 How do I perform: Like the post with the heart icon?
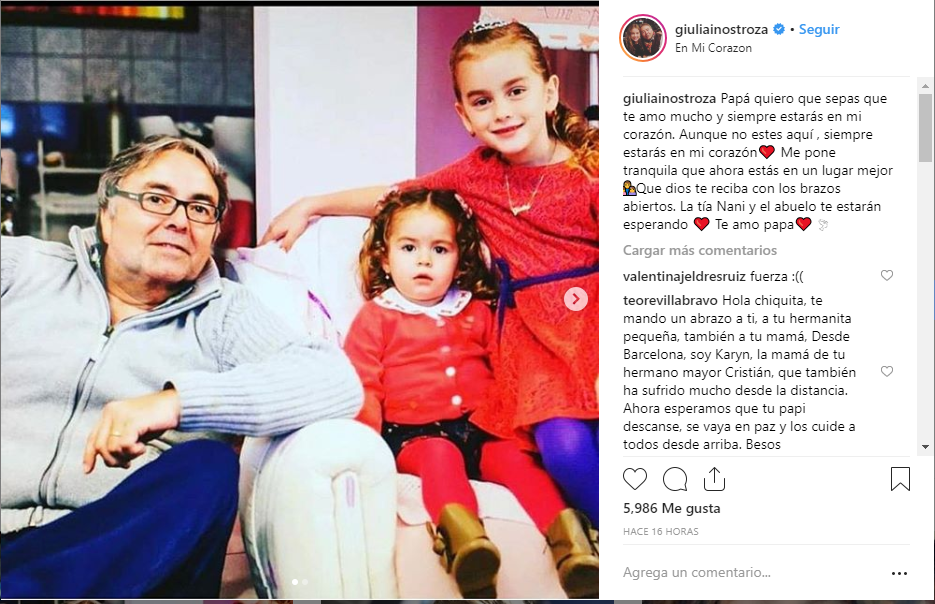[x=634, y=479]
